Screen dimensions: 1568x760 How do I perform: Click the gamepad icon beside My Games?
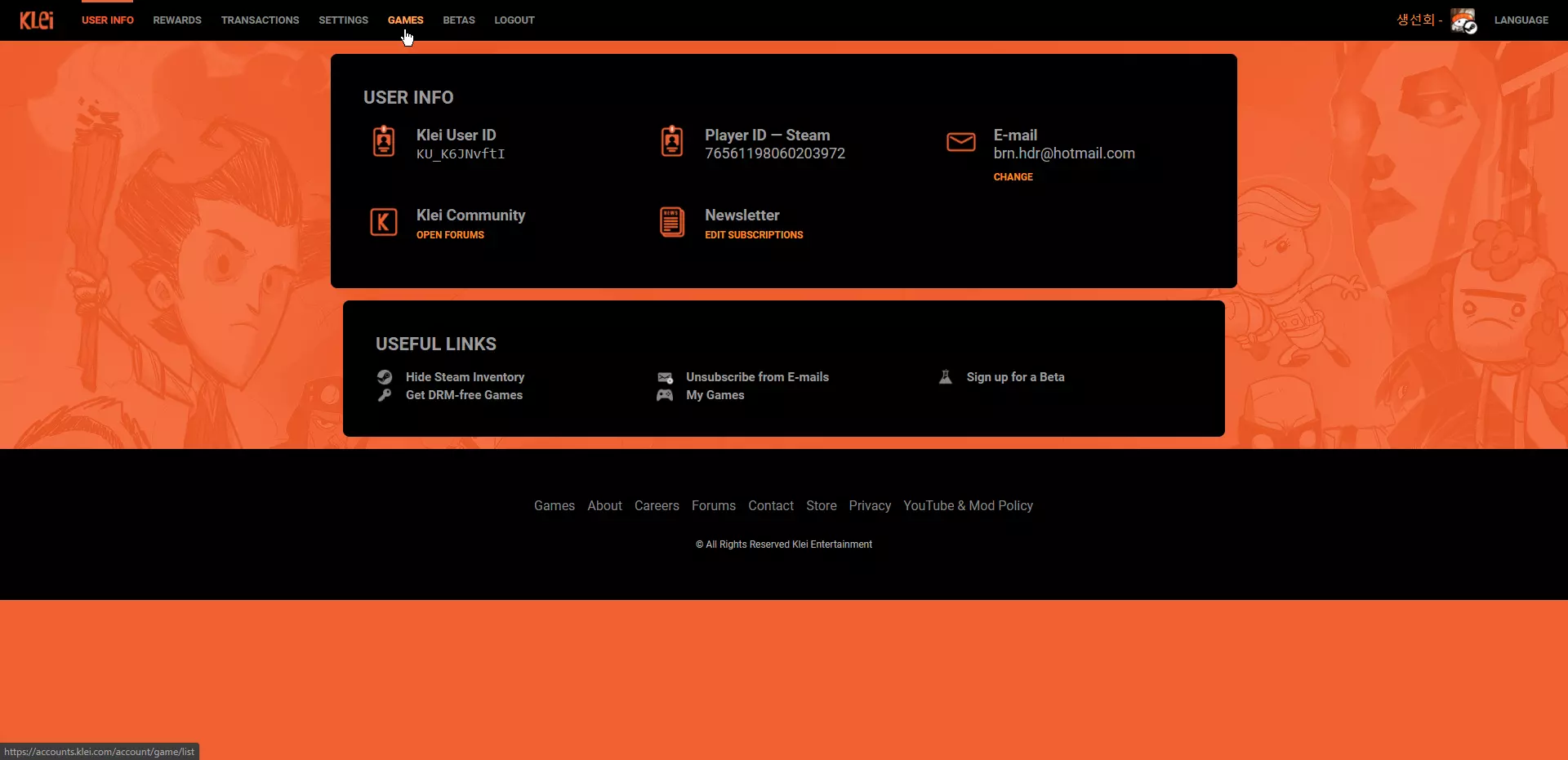coord(666,395)
